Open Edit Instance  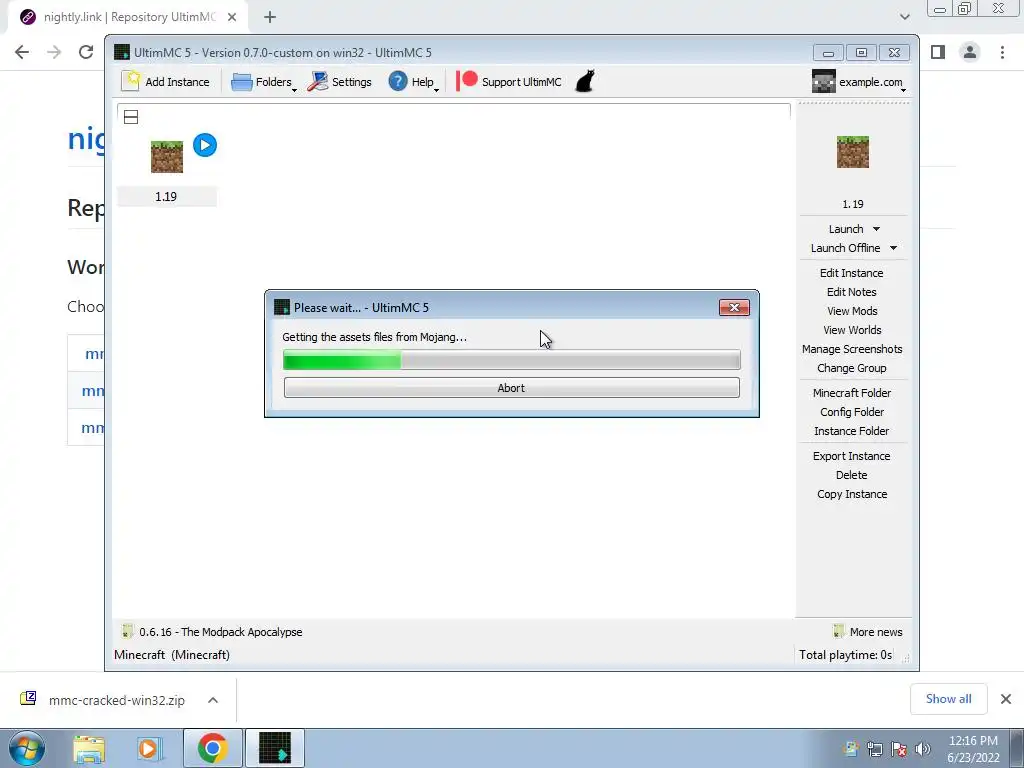(852, 273)
